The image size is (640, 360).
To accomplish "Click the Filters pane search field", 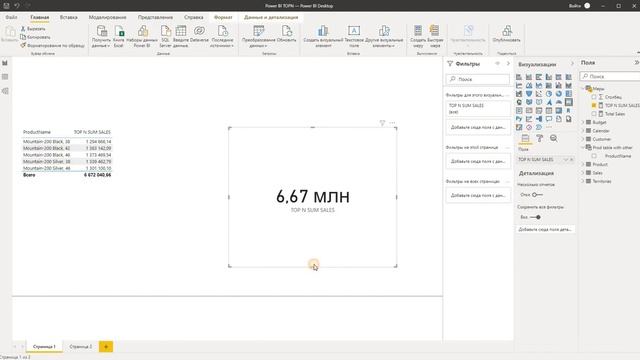I will [478, 79].
